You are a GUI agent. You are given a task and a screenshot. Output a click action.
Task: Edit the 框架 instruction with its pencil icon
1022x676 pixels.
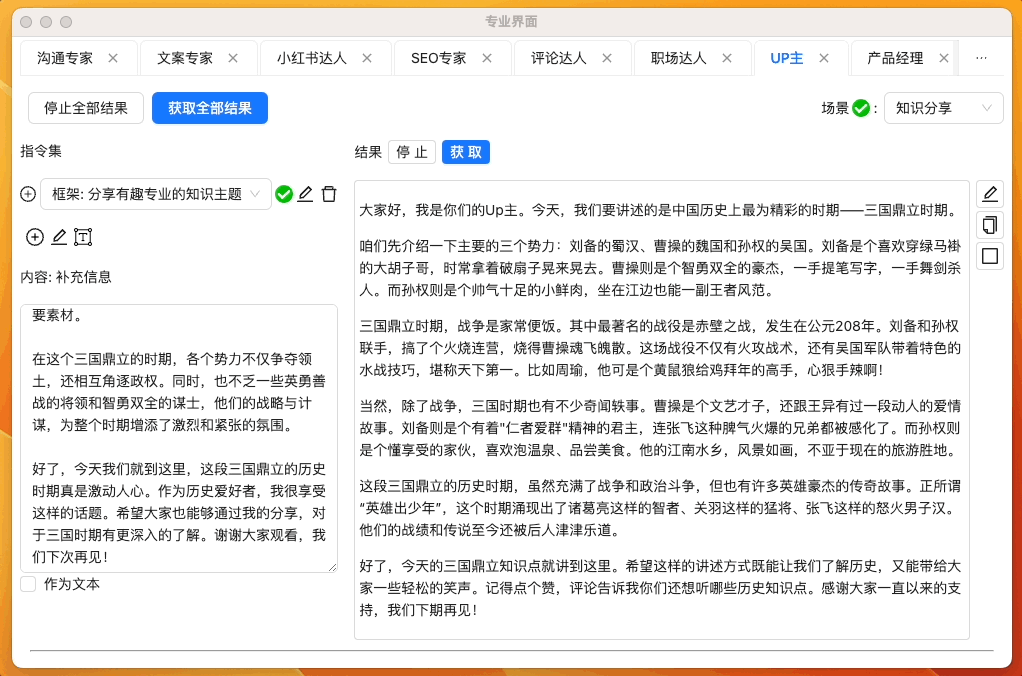[x=305, y=194]
